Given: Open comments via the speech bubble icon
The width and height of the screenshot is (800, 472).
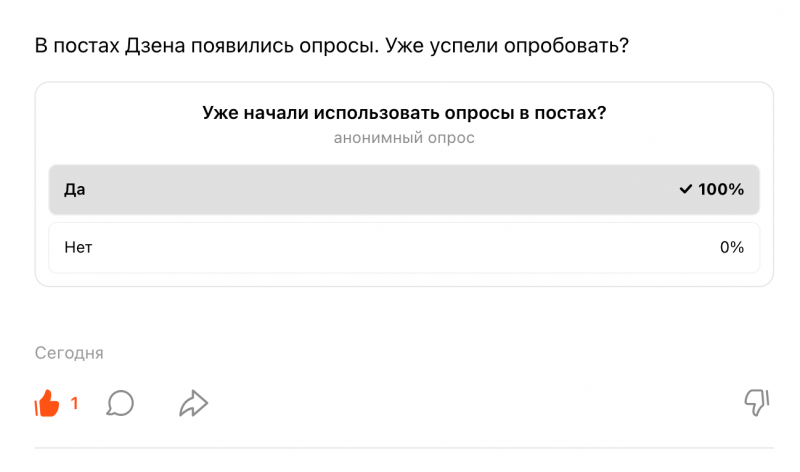Looking at the screenshot, I should tap(120, 404).
